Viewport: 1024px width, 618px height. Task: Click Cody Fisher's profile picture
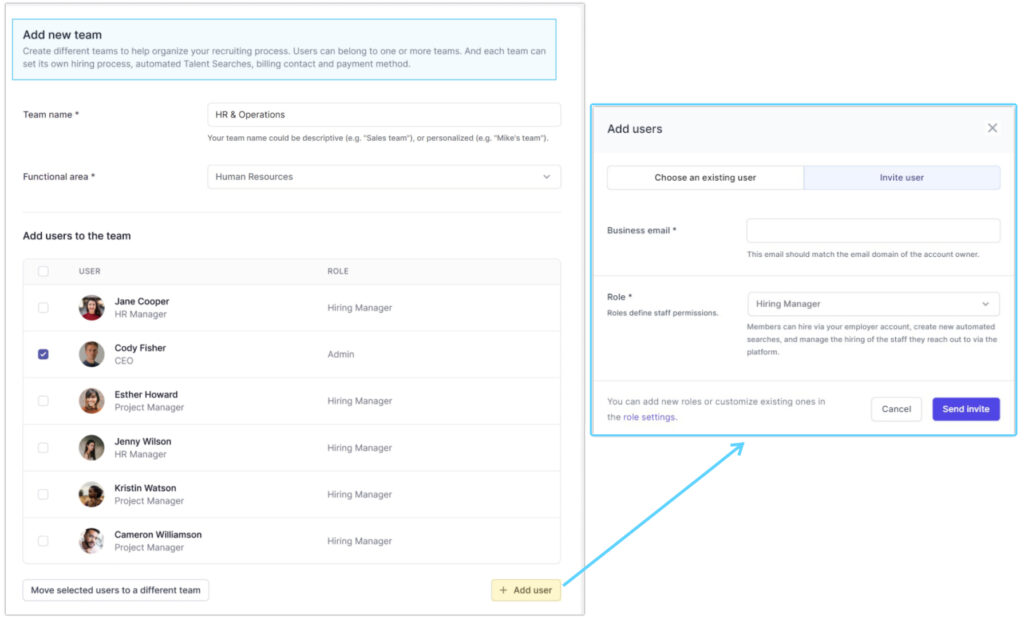92,354
